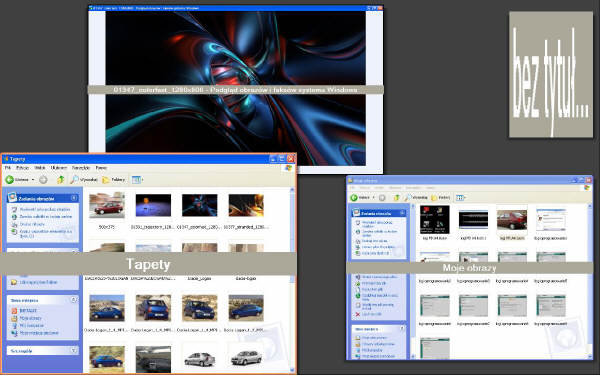The width and height of the screenshot is (600, 375).
Task: Go up one folder in Moje obrazy window
Action: [x=396, y=197]
